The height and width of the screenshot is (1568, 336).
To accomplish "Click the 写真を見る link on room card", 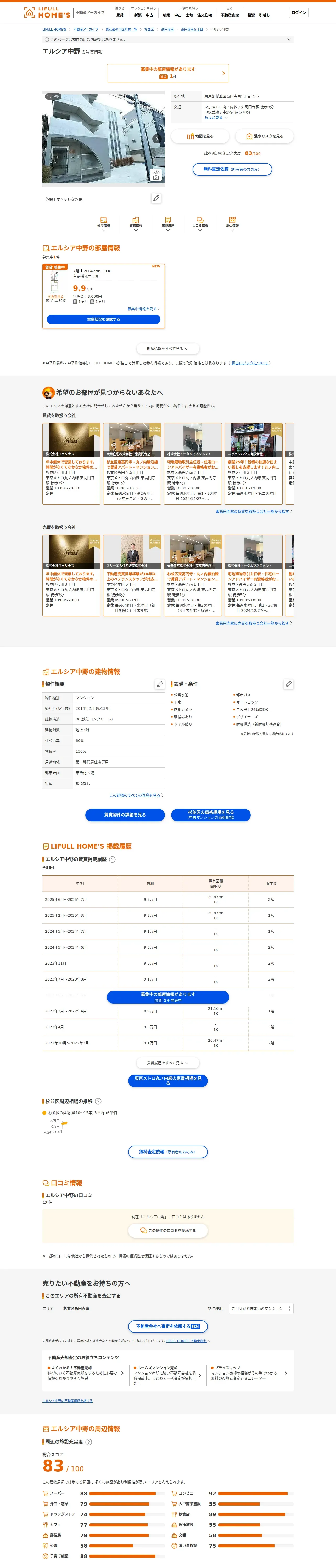I will tap(55, 296).
